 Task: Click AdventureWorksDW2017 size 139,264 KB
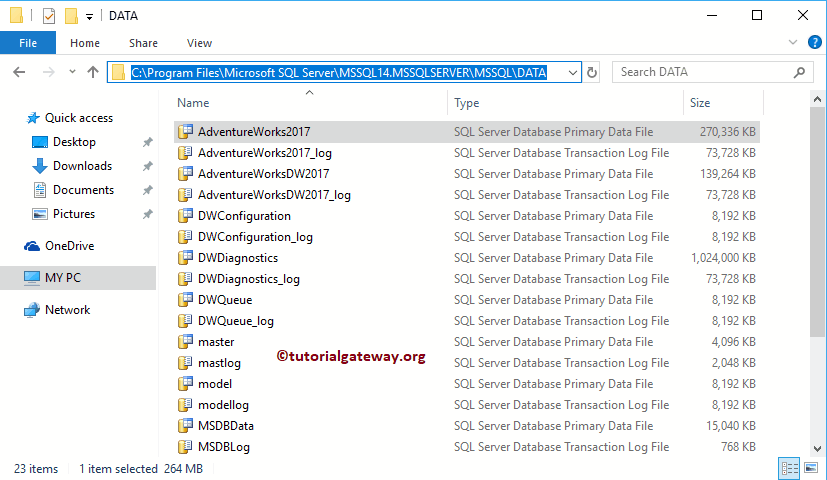pyautogui.click(x=728, y=174)
